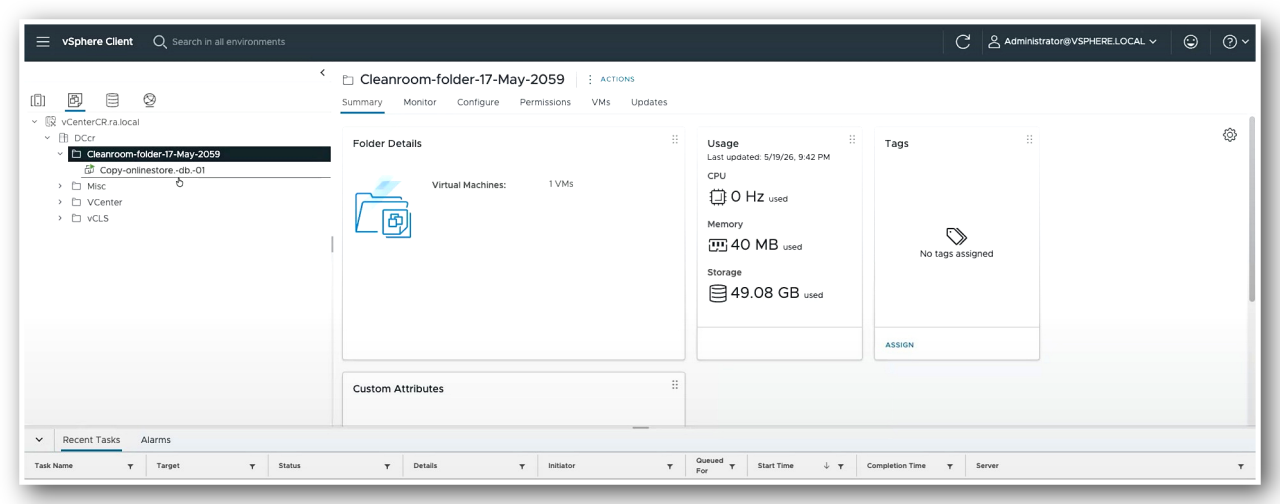This screenshot has height=504, width=1280.
Task: Click the Last updated timestamp text
Action: (768, 157)
